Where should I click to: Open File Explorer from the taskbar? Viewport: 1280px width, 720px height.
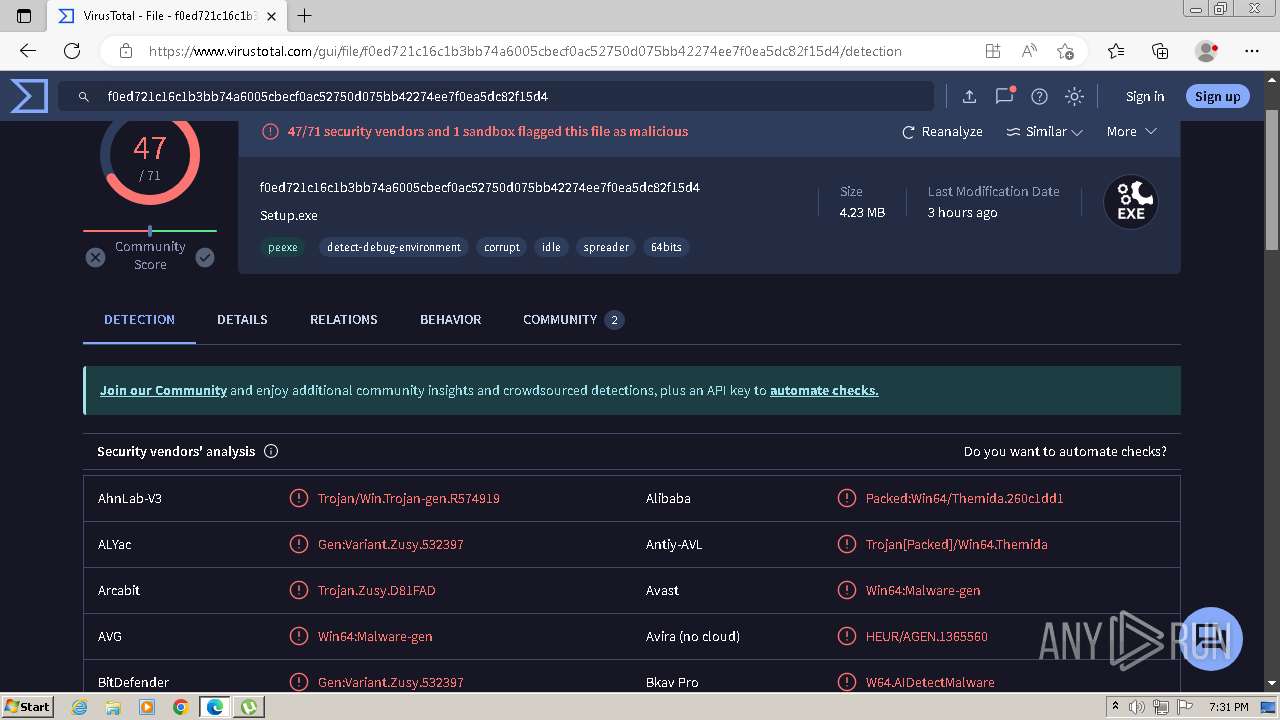click(113, 707)
